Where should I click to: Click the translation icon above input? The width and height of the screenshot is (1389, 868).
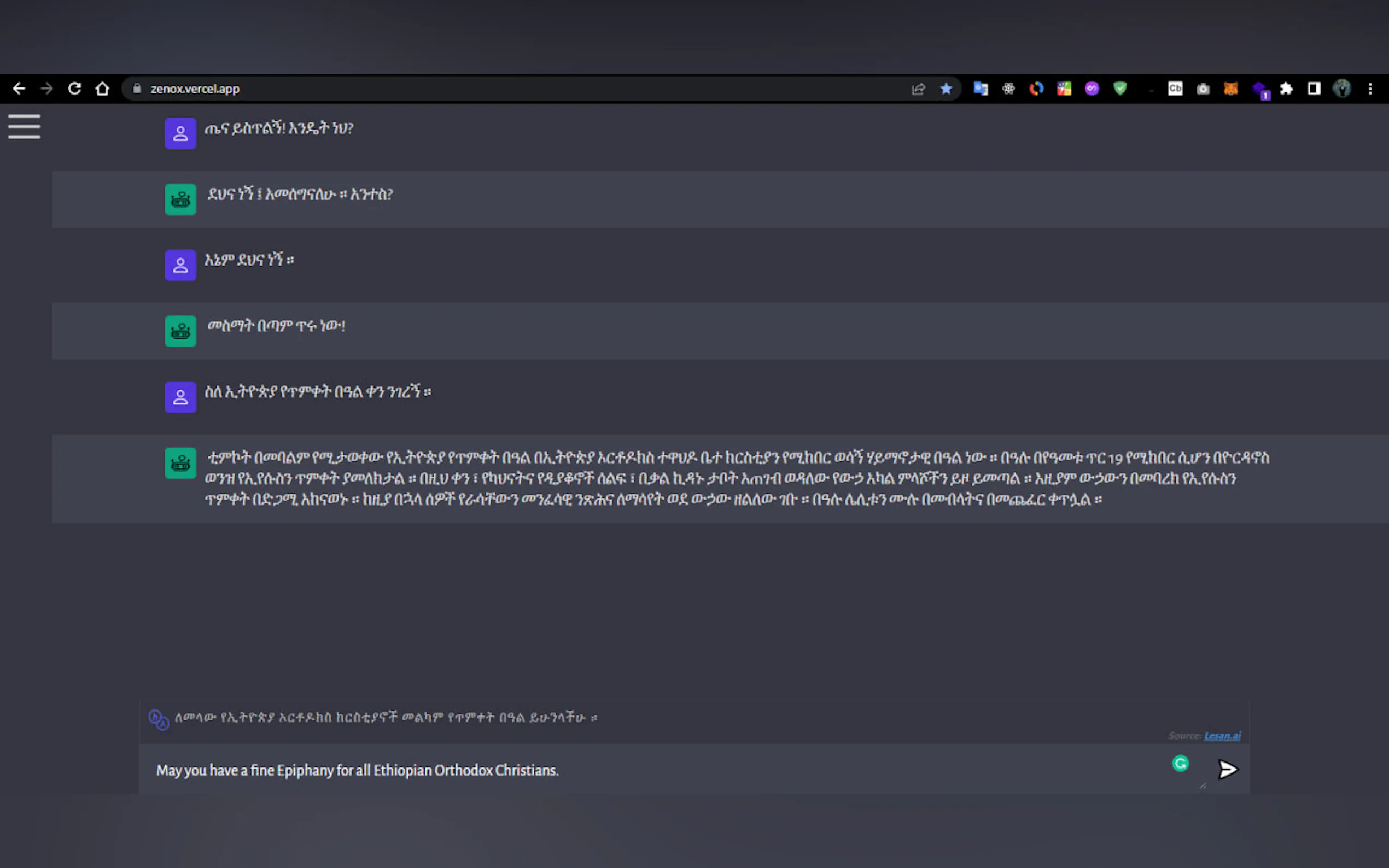[159, 719]
